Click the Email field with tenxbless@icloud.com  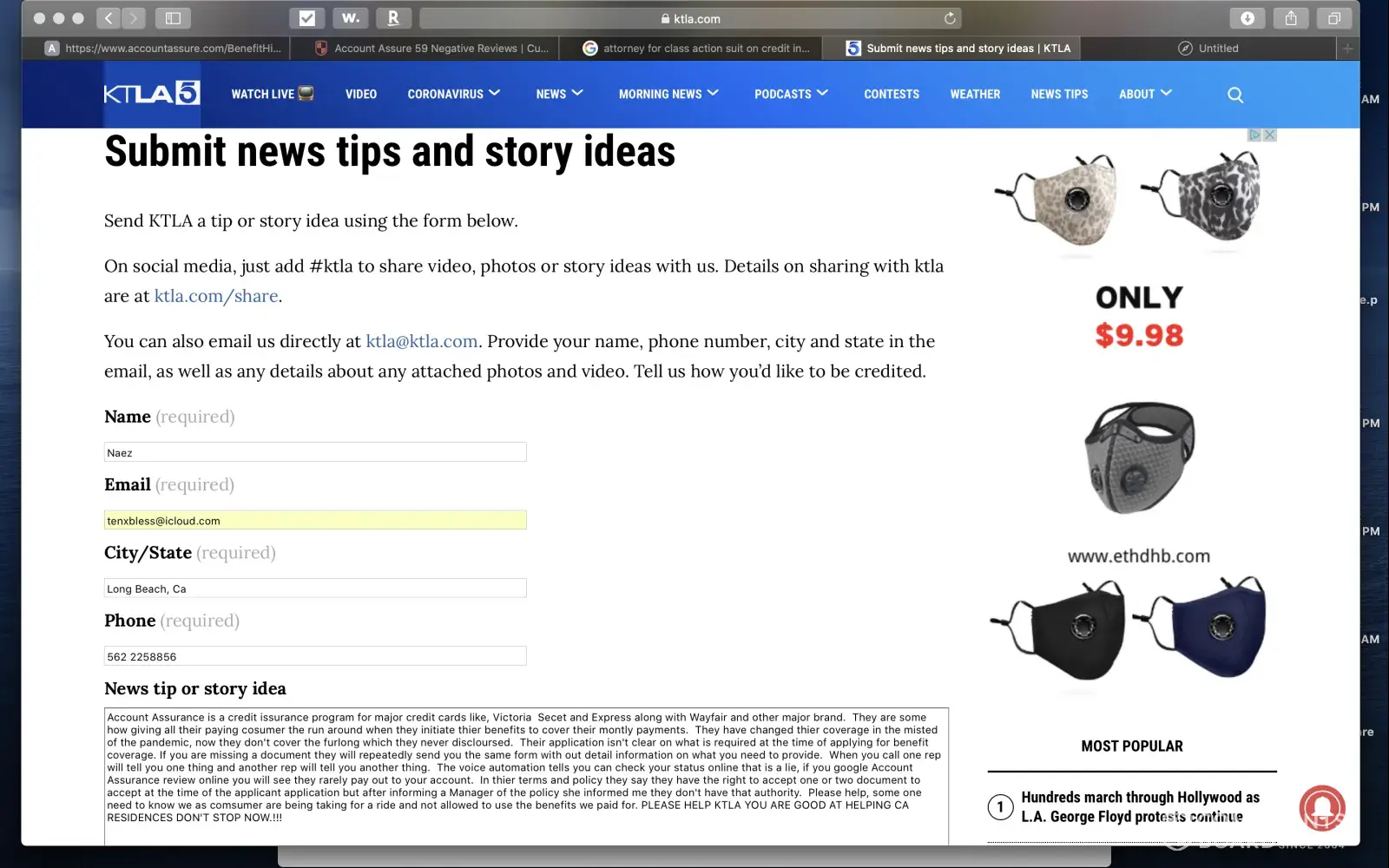click(315, 520)
